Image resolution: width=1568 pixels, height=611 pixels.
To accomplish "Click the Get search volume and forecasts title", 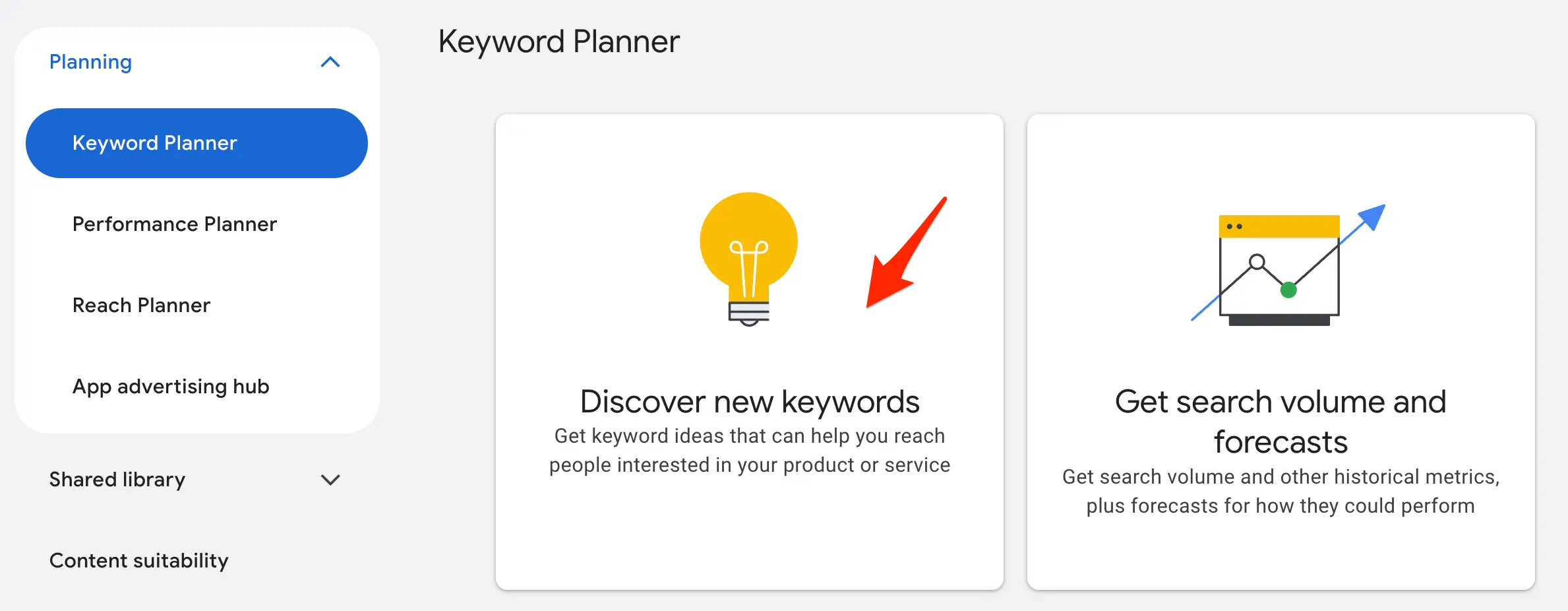I will pyautogui.click(x=1281, y=422).
